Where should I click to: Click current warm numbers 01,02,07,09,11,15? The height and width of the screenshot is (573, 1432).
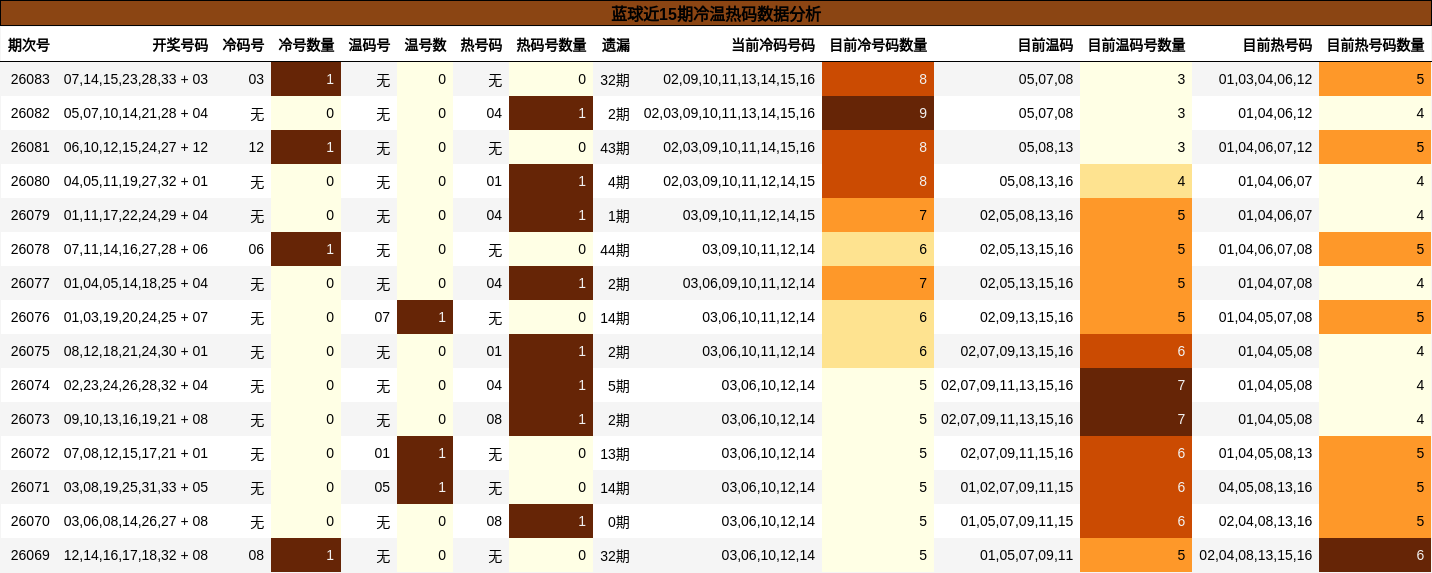(1017, 487)
